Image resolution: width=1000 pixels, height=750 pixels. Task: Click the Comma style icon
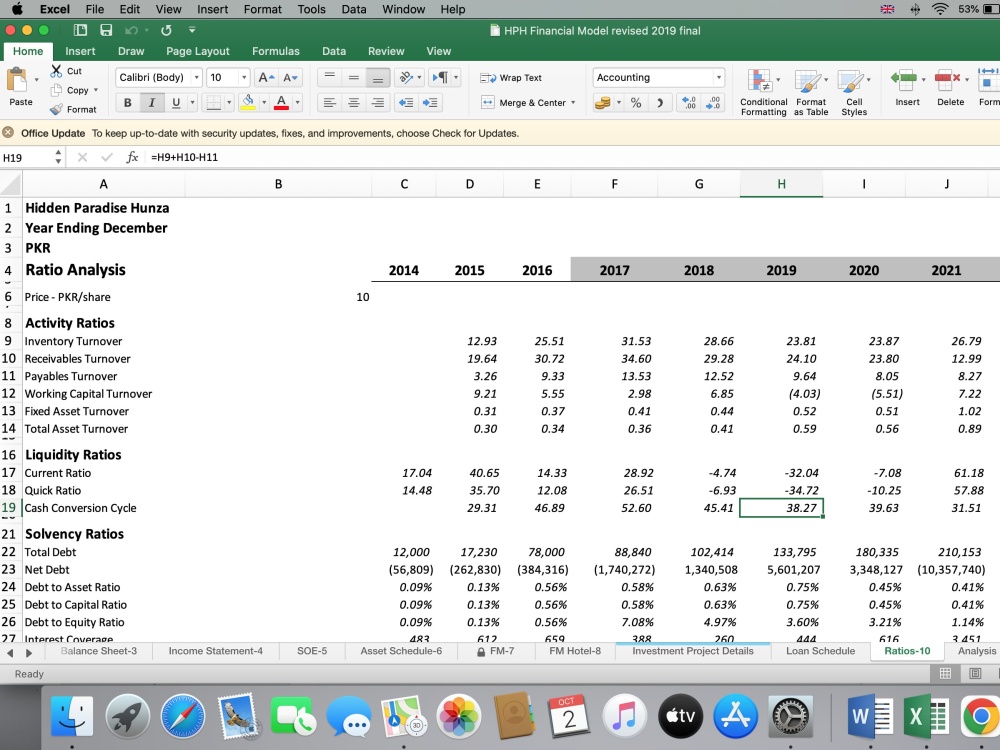click(x=660, y=102)
